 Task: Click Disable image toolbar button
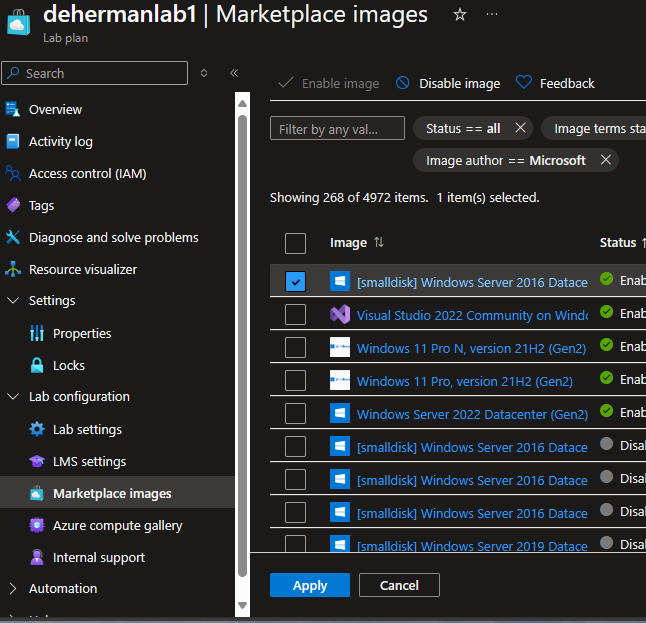(448, 83)
